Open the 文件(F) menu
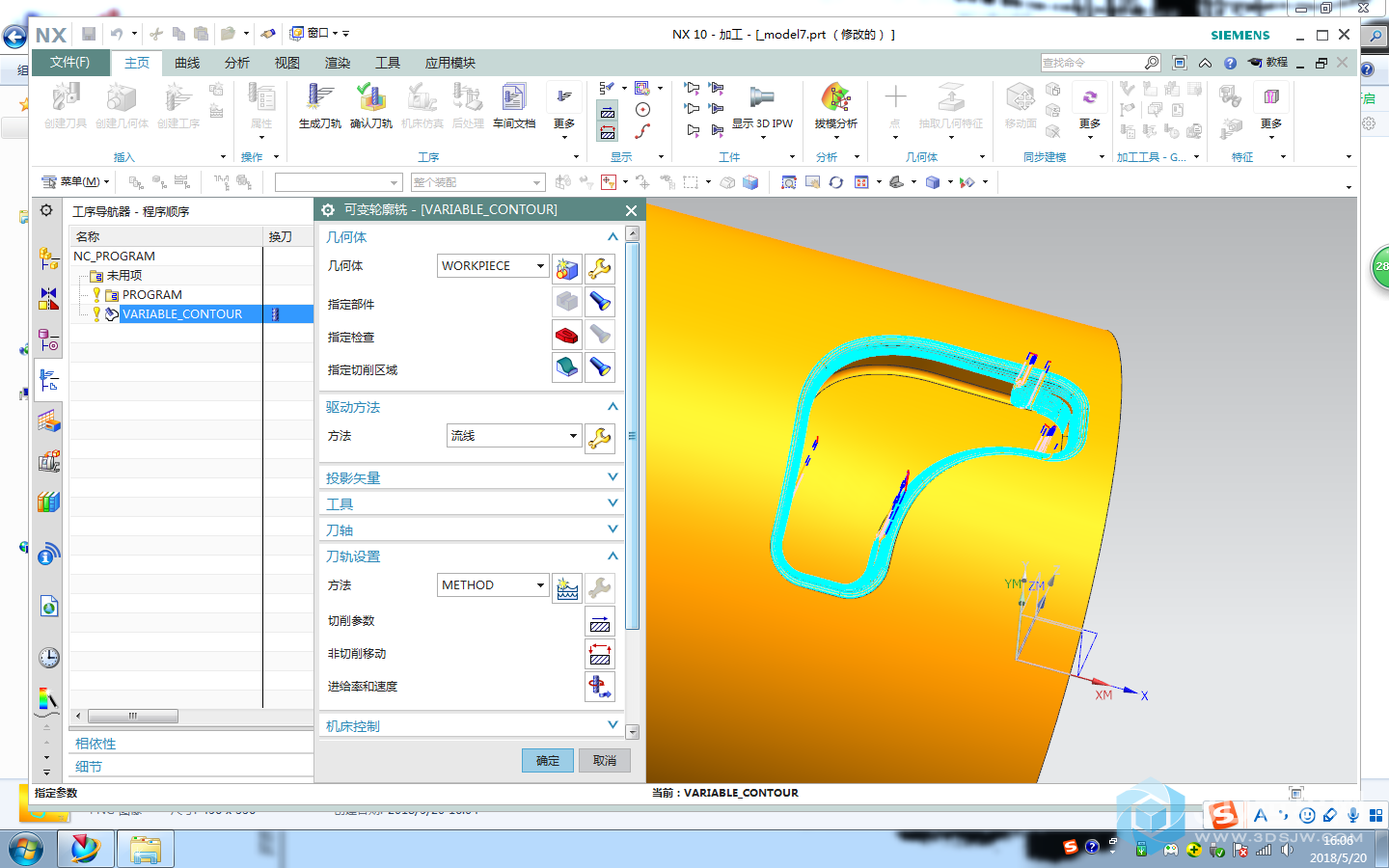Image resolution: width=1389 pixels, height=868 pixels. tap(70, 63)
